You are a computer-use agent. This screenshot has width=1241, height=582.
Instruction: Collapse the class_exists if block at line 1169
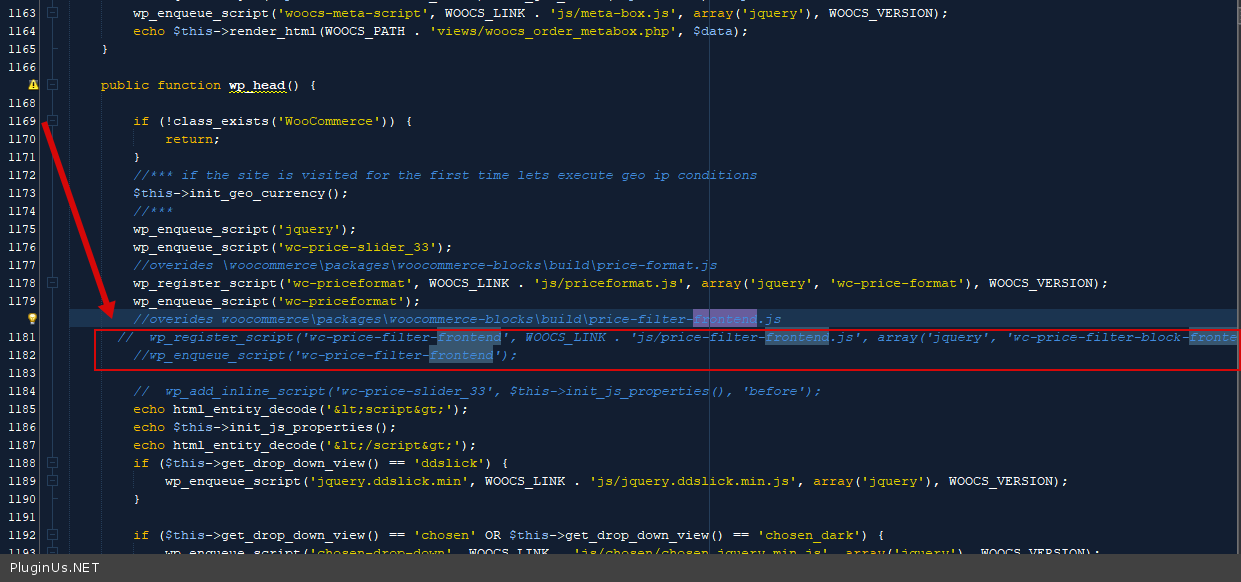coord(52,121)
